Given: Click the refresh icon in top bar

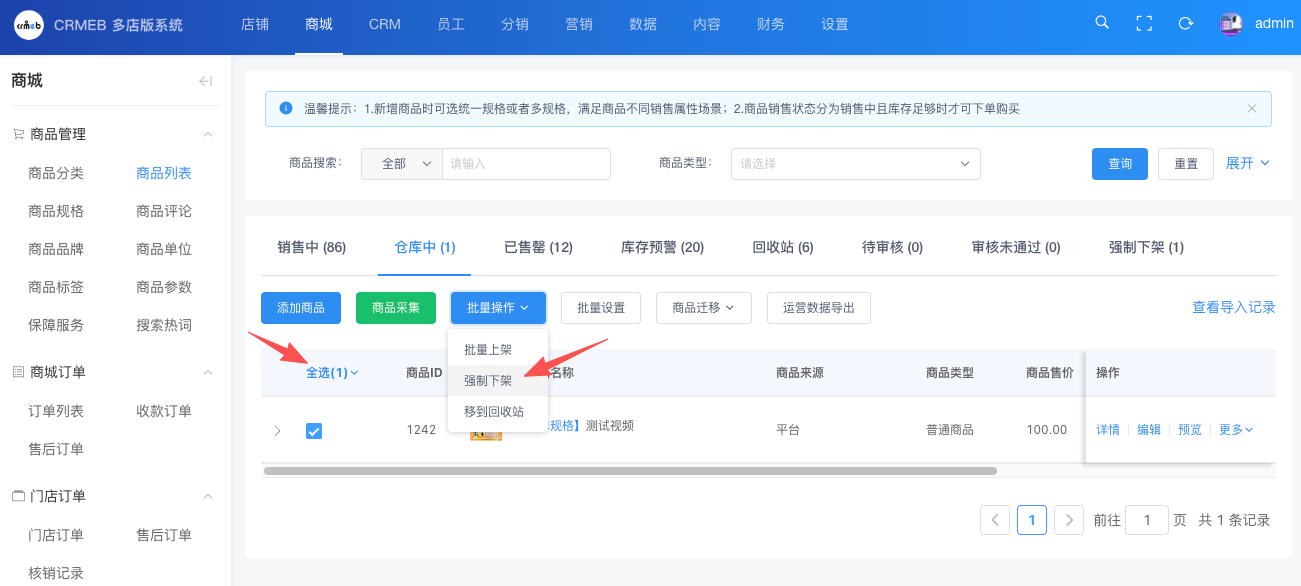Looking at the screenshot, I should 1186,23.
